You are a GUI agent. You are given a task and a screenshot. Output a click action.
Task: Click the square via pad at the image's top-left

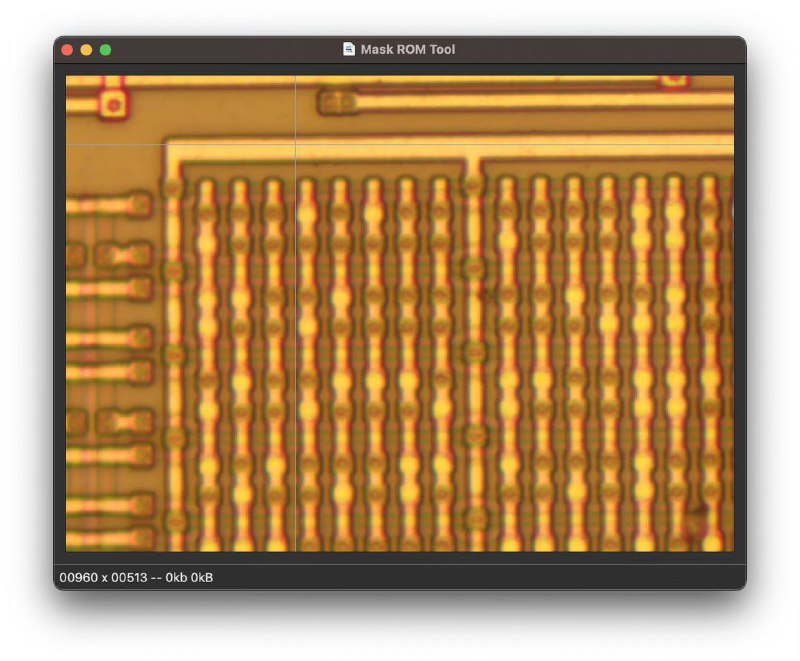(115, 103)
